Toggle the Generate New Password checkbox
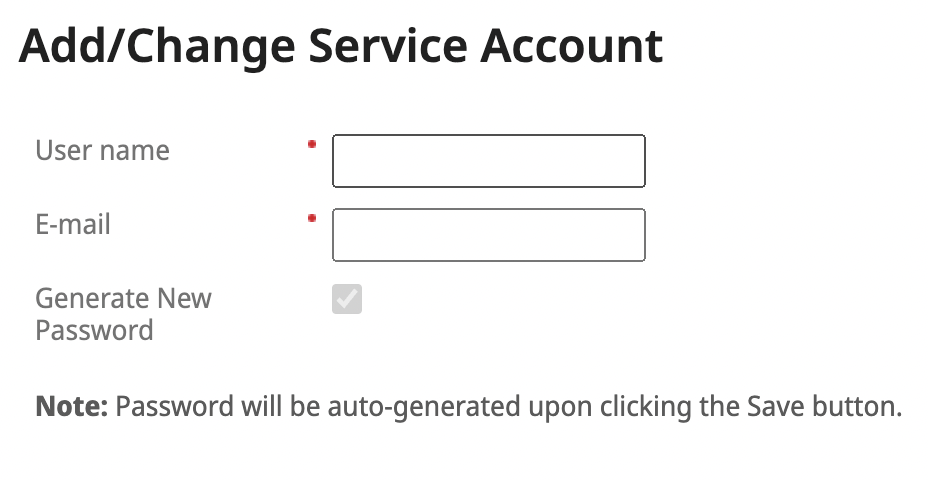928x480 pixels. (x=347, y=299)
